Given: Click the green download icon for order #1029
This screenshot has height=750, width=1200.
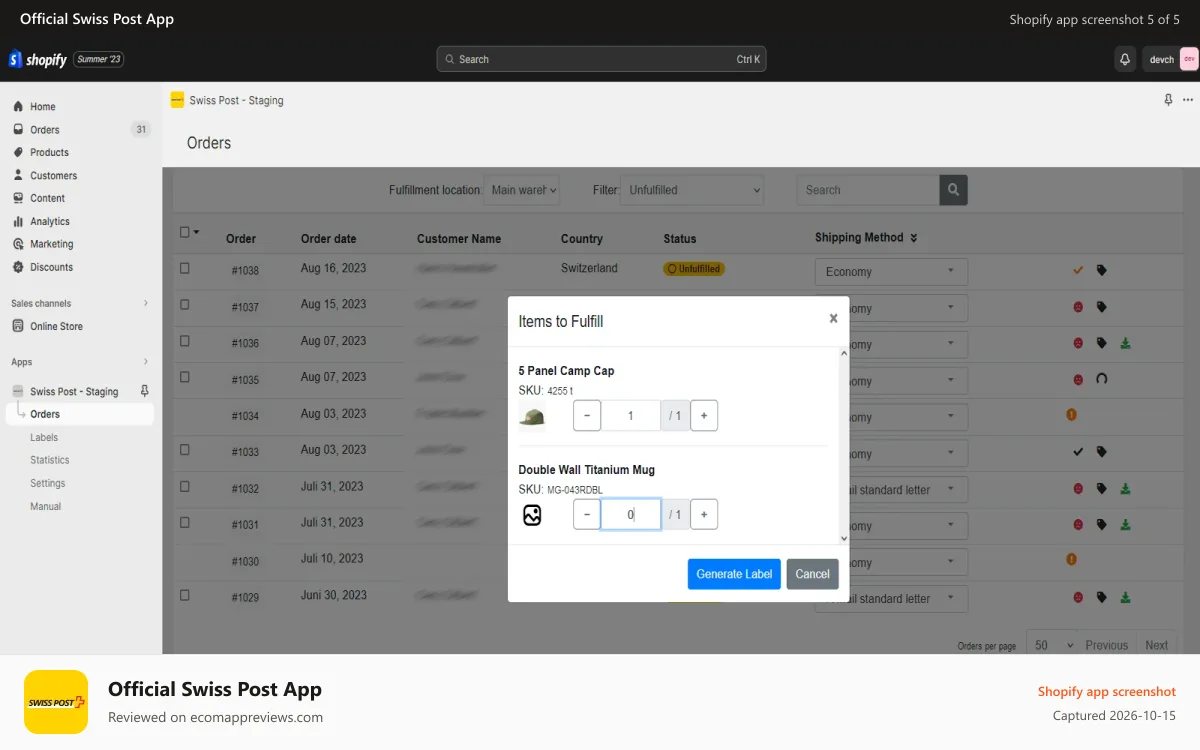Looking at the screenshot, I should tap(1126, 597).
